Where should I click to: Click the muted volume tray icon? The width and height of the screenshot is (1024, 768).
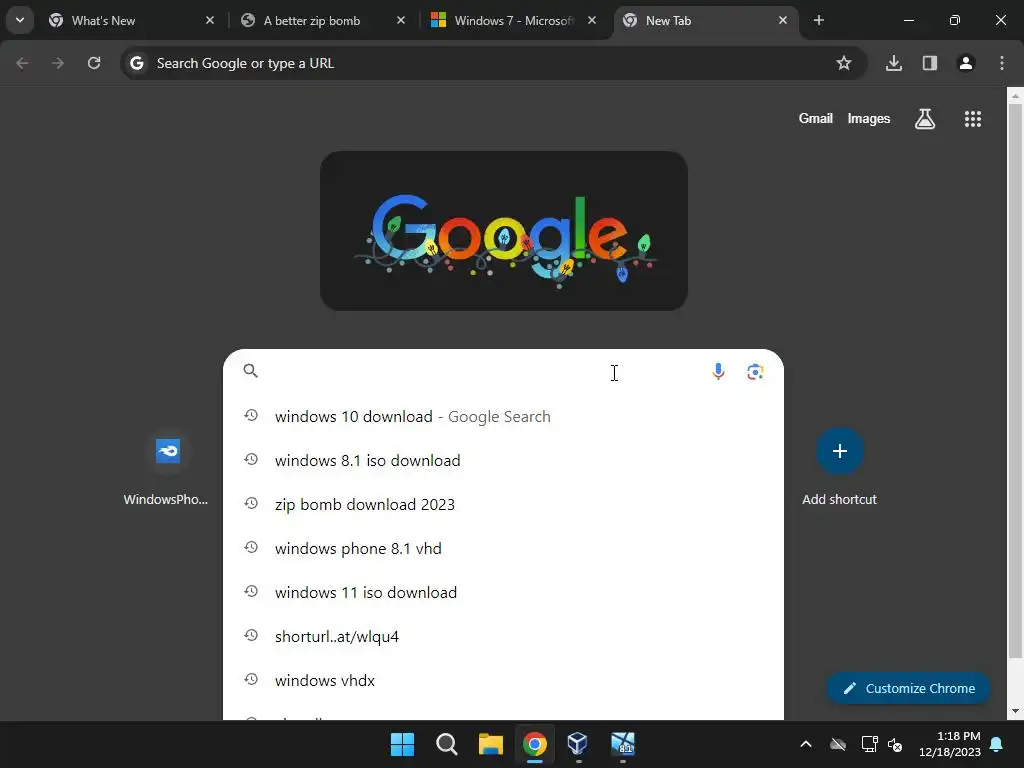895,744
